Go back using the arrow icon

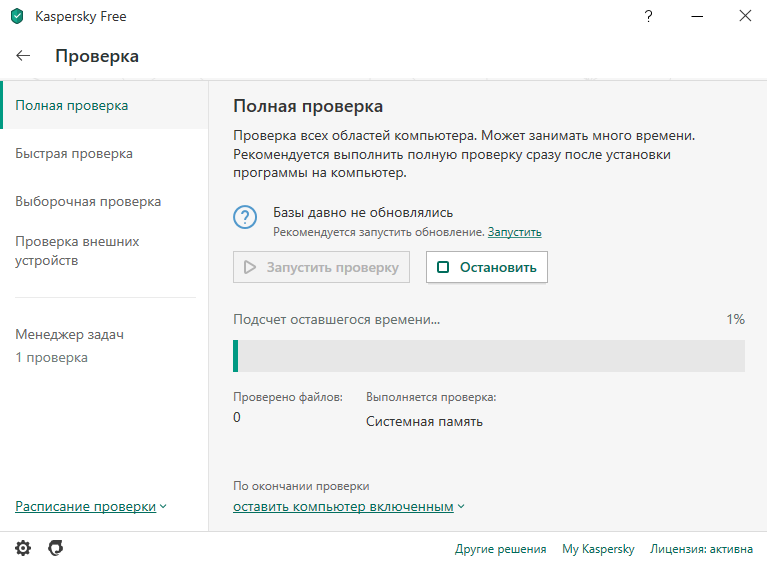pyautogui.click(x=24, y=56)
